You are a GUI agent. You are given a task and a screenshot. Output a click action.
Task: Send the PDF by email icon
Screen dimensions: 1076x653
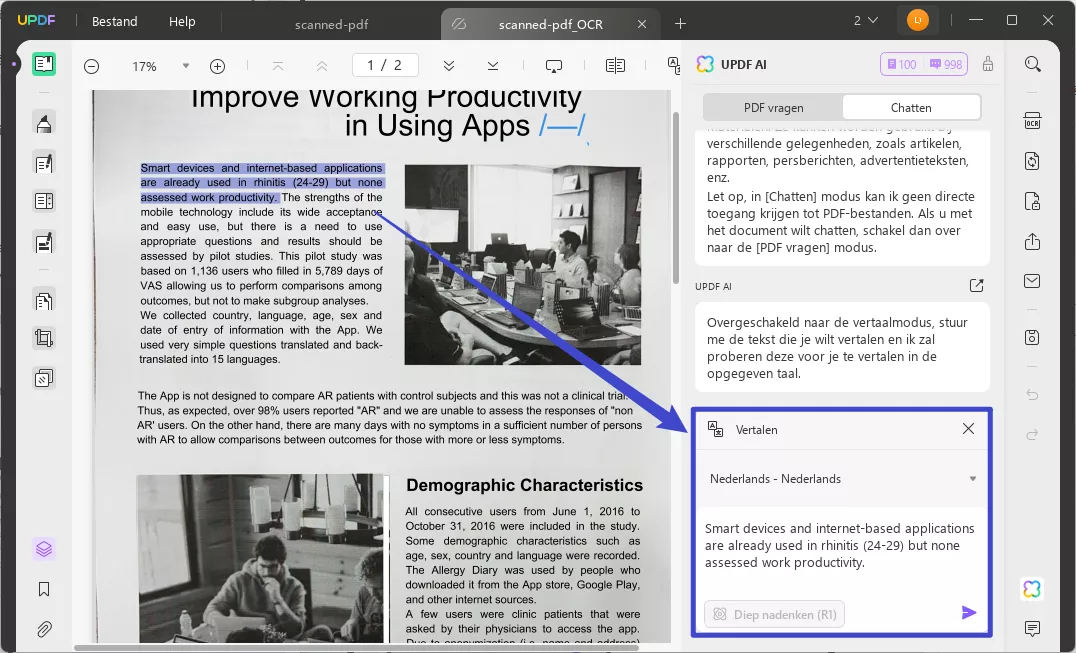point(1032,281)
